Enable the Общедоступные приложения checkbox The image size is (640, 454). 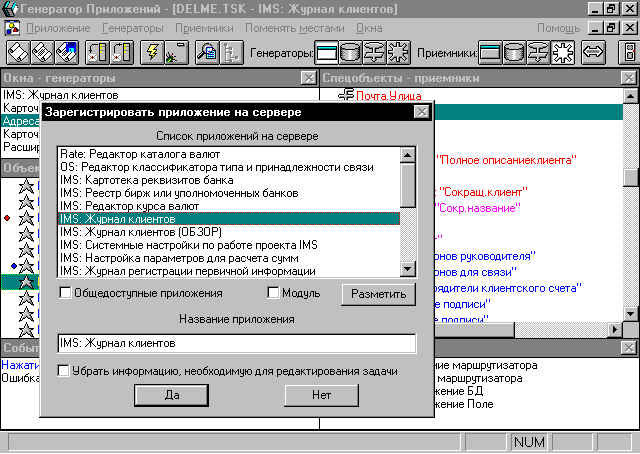point(66,293)
